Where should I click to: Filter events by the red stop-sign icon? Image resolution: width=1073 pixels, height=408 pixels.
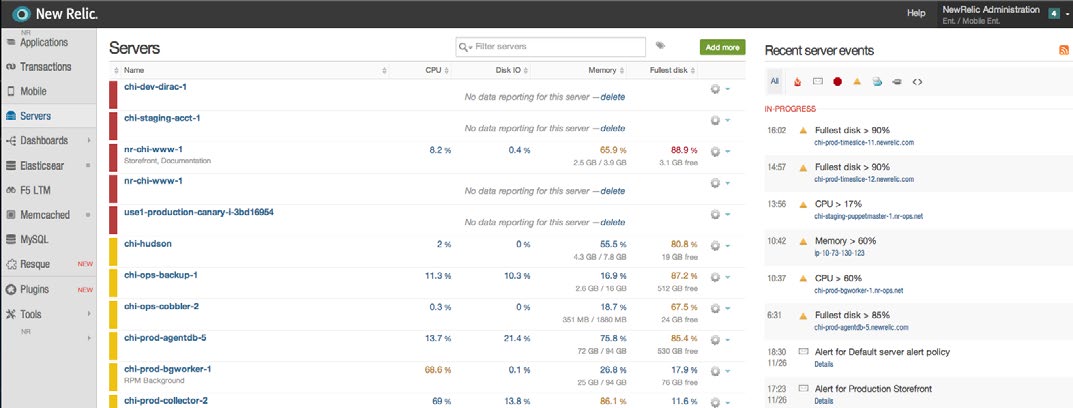(x=837, y=81)
